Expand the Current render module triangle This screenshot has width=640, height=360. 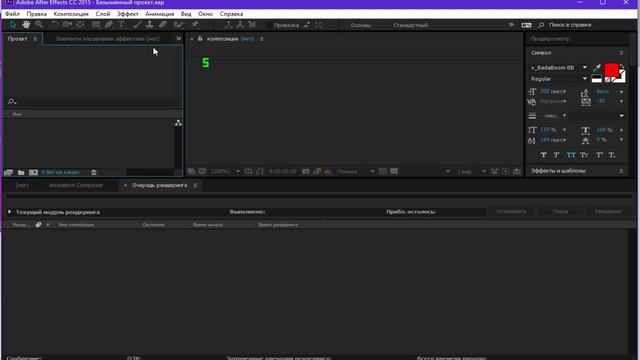click(x=9, y=212)
